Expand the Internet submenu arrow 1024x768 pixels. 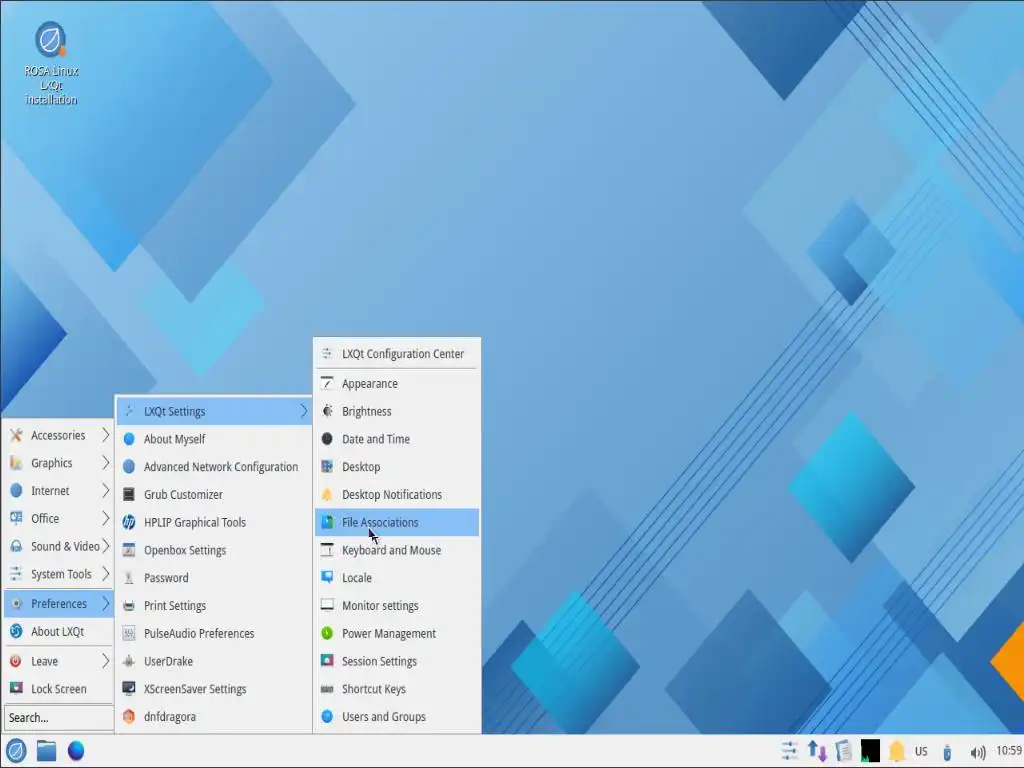pos(105,490)
